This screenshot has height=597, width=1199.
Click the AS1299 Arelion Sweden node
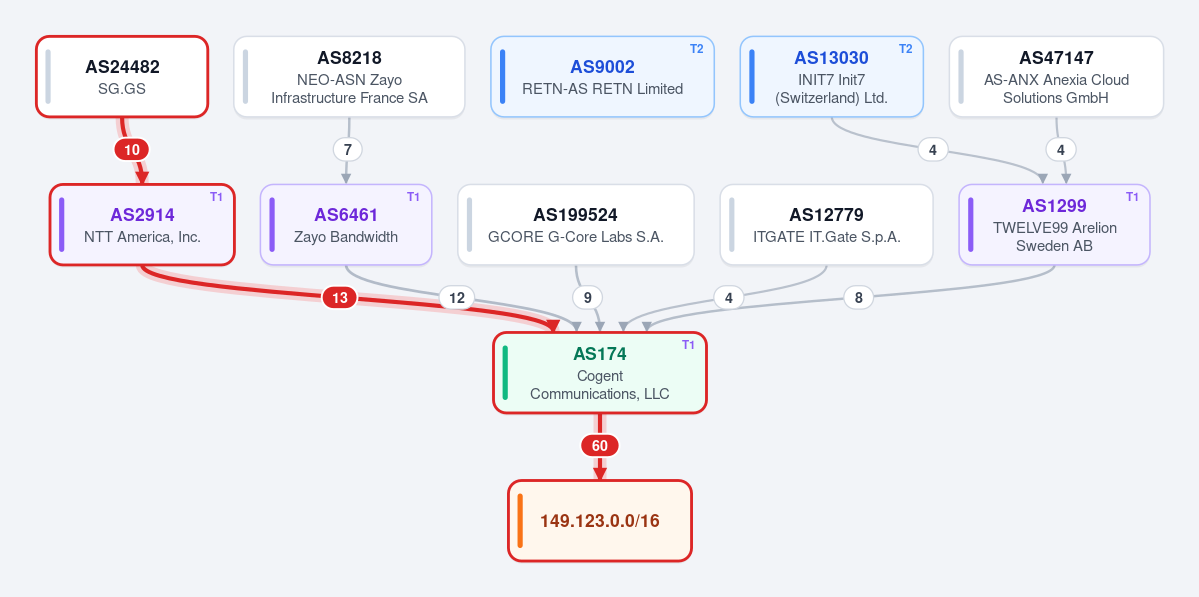pyautogui.click(x=1054, y=225)
